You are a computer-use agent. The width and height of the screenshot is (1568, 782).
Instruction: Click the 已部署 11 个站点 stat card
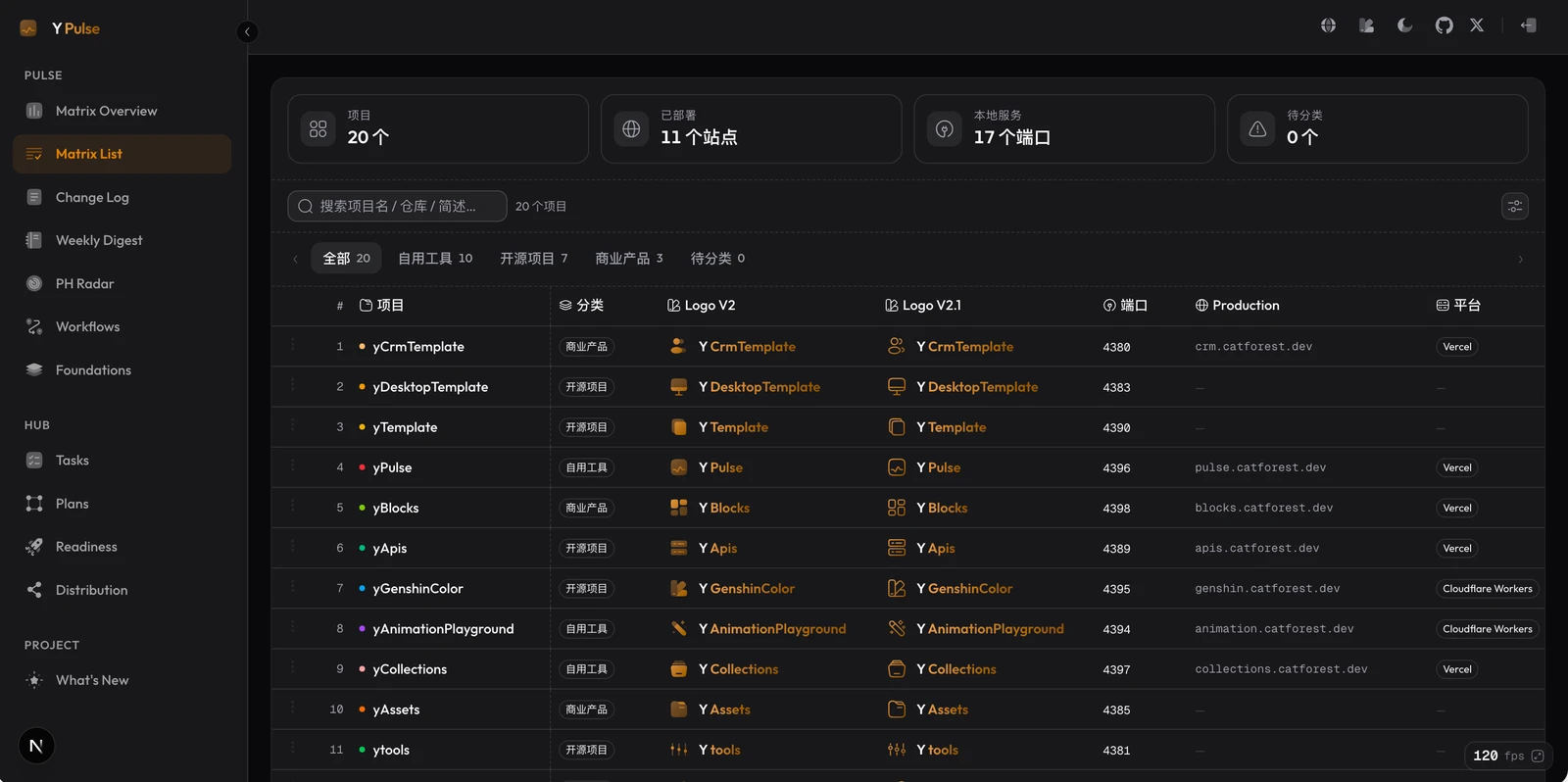751,128
